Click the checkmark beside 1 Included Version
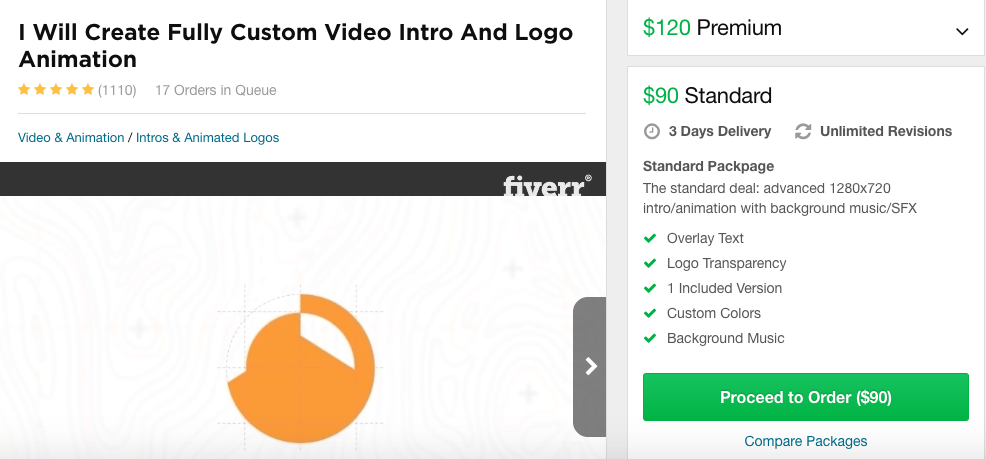This screenshot has height=459, width=986. point(651,288)
